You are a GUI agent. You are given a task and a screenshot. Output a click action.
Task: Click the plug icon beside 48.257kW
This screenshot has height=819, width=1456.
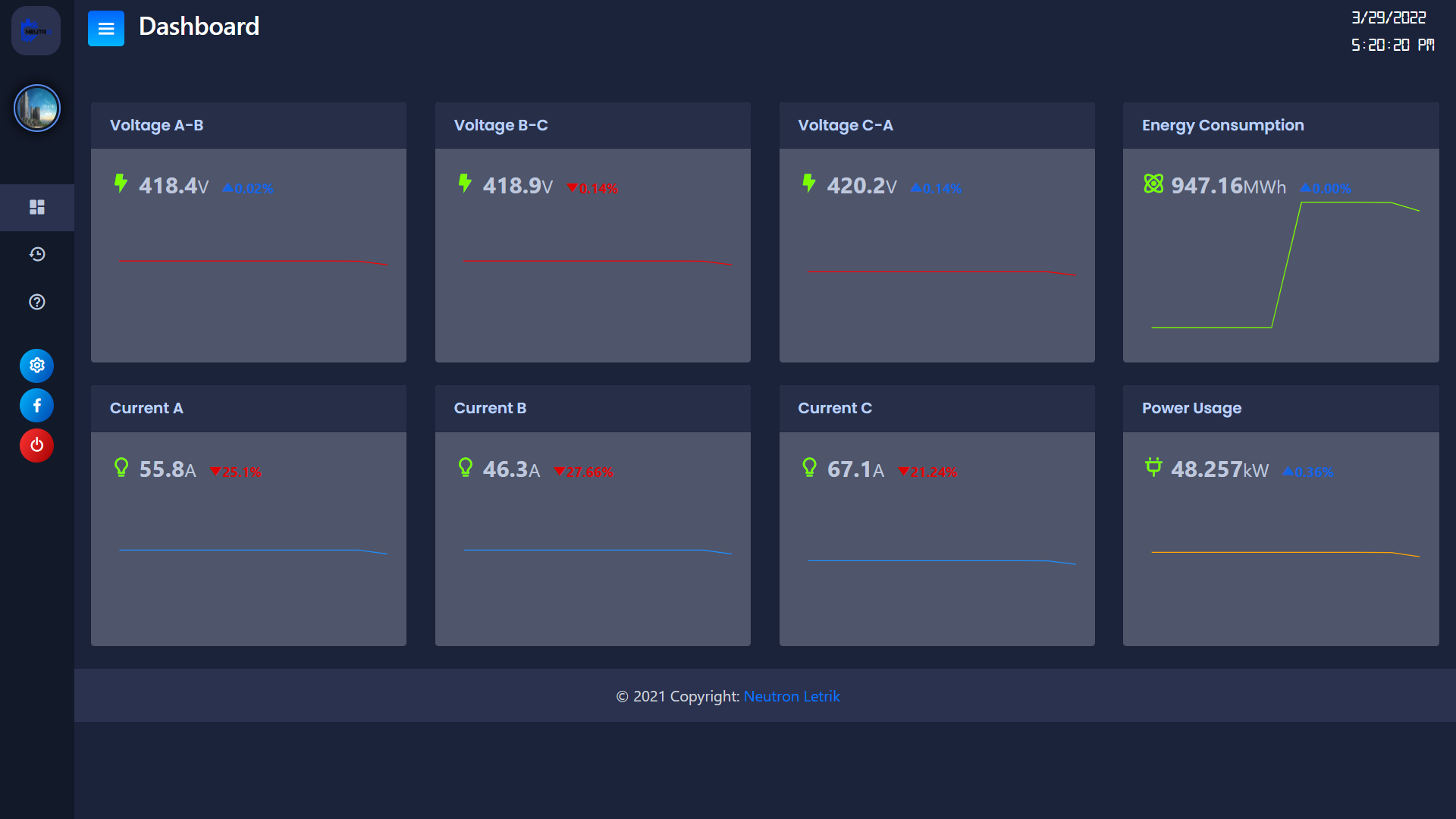pos(1153,467)
